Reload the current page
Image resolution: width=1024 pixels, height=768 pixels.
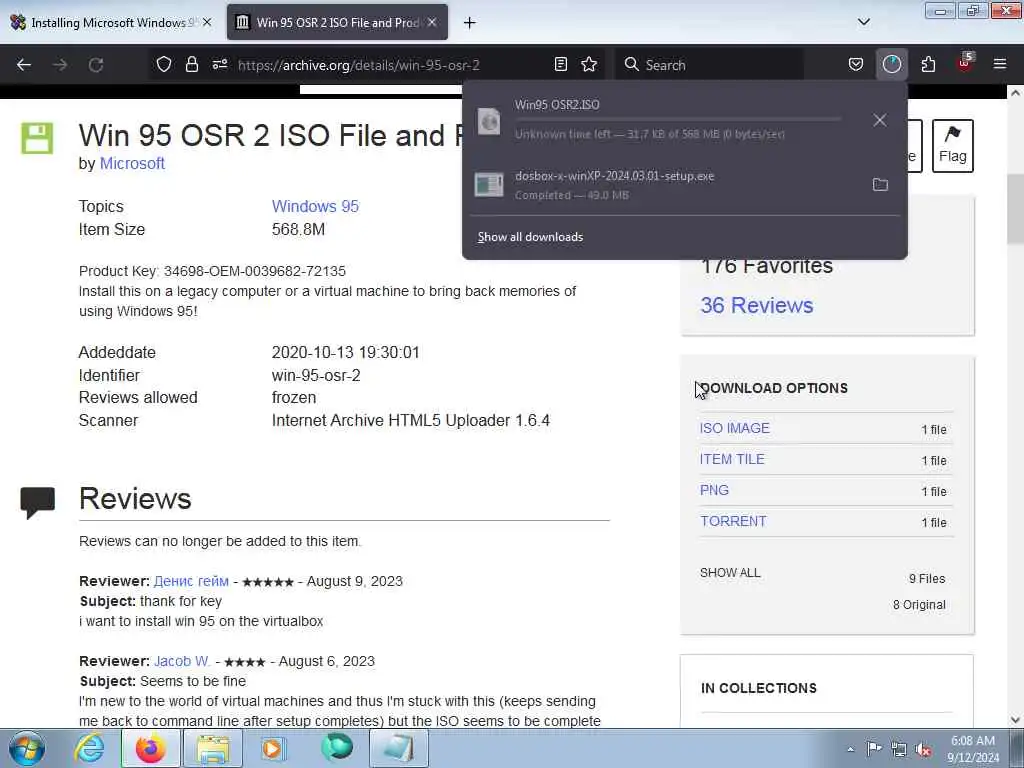(x=96, y=65)
